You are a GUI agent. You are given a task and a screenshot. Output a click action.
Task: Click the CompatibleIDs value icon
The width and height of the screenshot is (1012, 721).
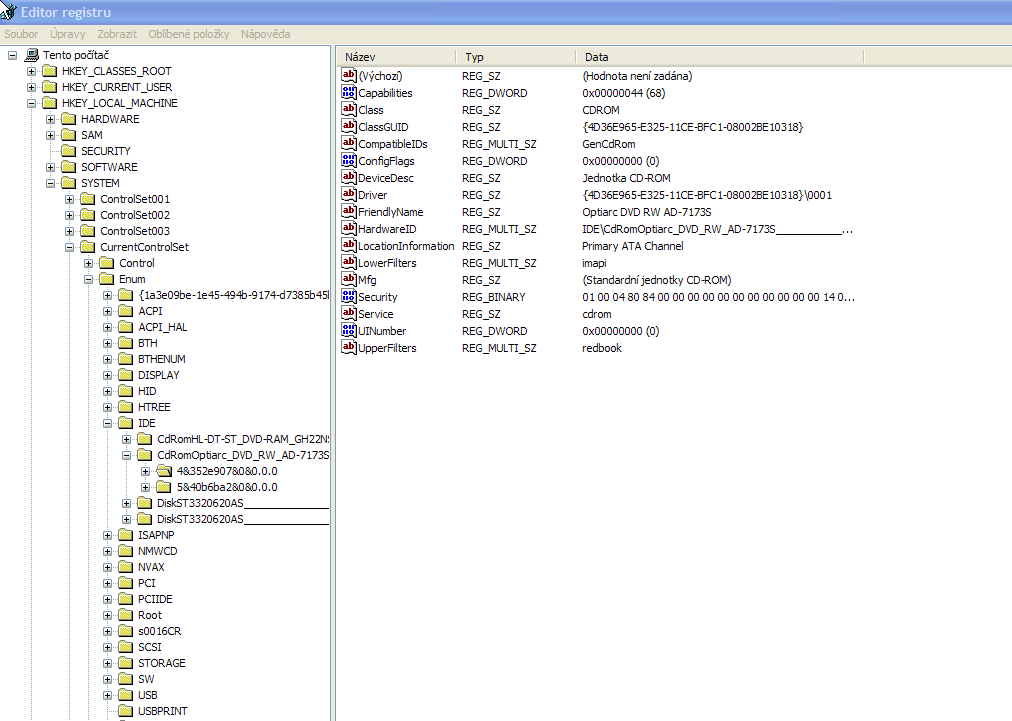coord(349,143)
